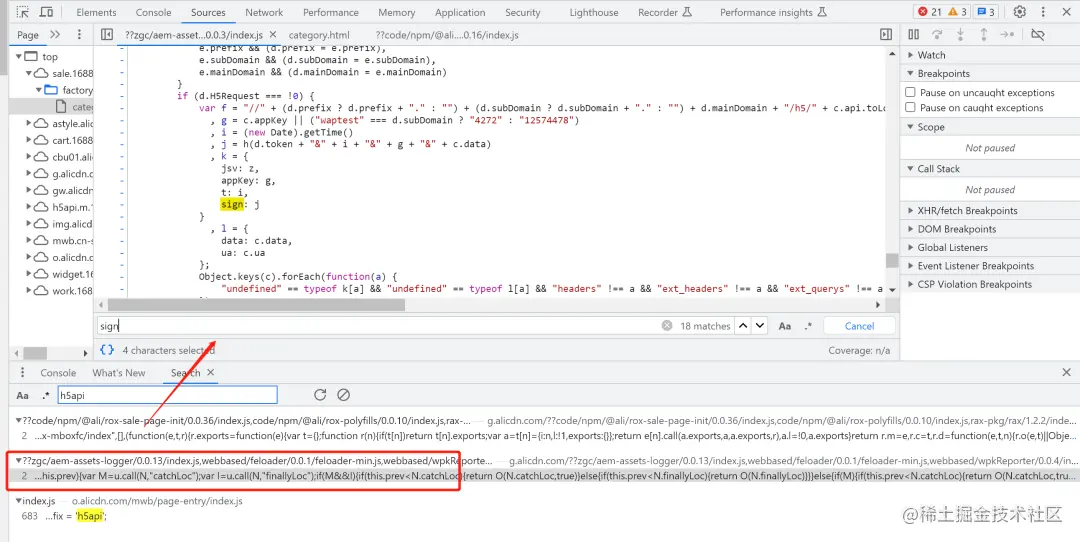Image resolution: width=1080 pixels, height=542 pixels.
Task: Deactivate breakpoints icon
Action: pyautogui.click(x=1037, y=34)
